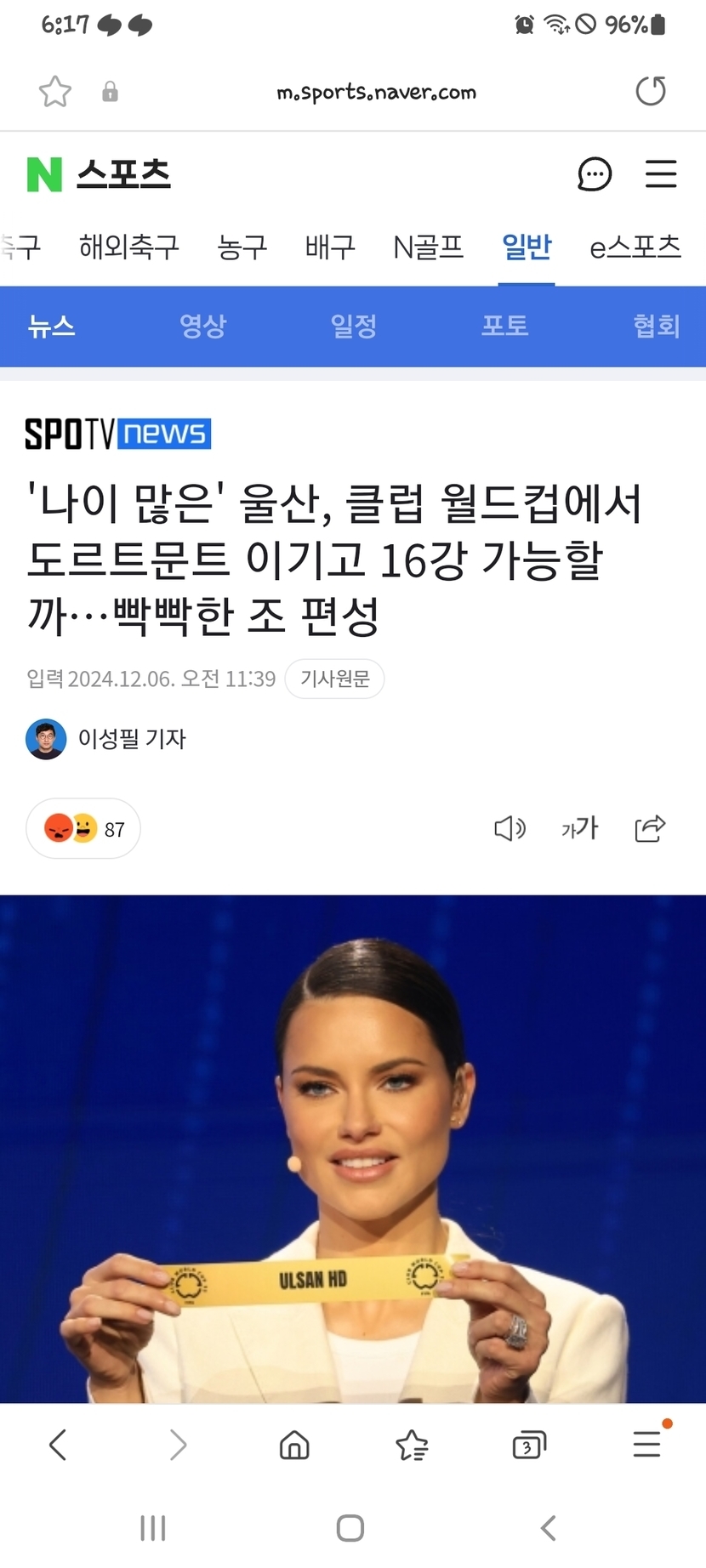The height and width of the screenshot is (1568, 706).
Task: Go to browser home page icon
Action: 294,1446
